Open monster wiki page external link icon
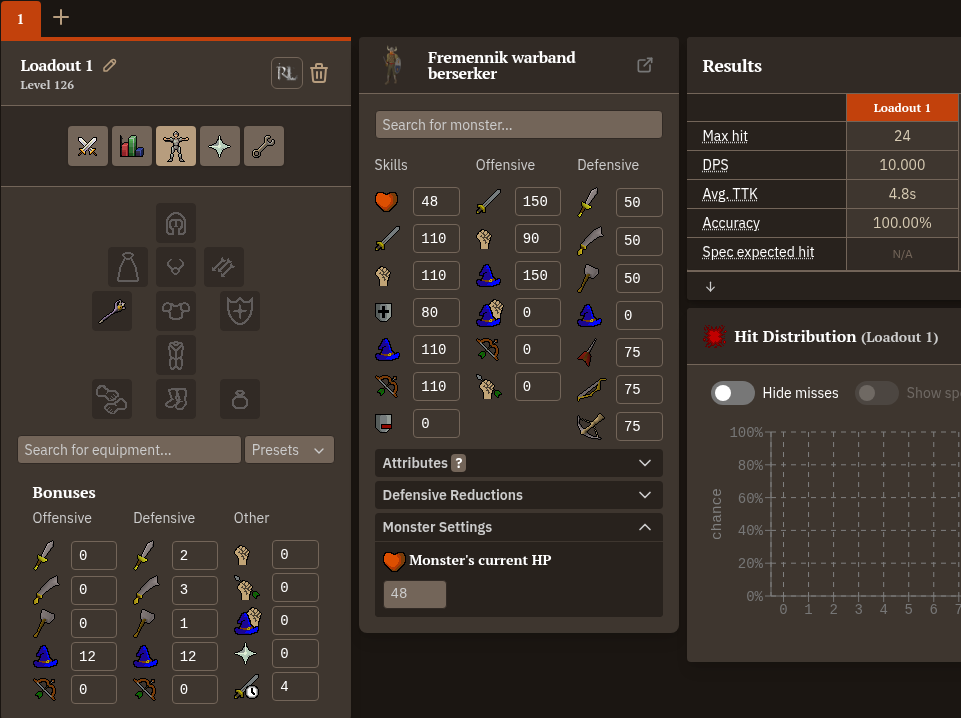Image resolution: width=961 pixels, height=718 pixels. coord(645,65)
